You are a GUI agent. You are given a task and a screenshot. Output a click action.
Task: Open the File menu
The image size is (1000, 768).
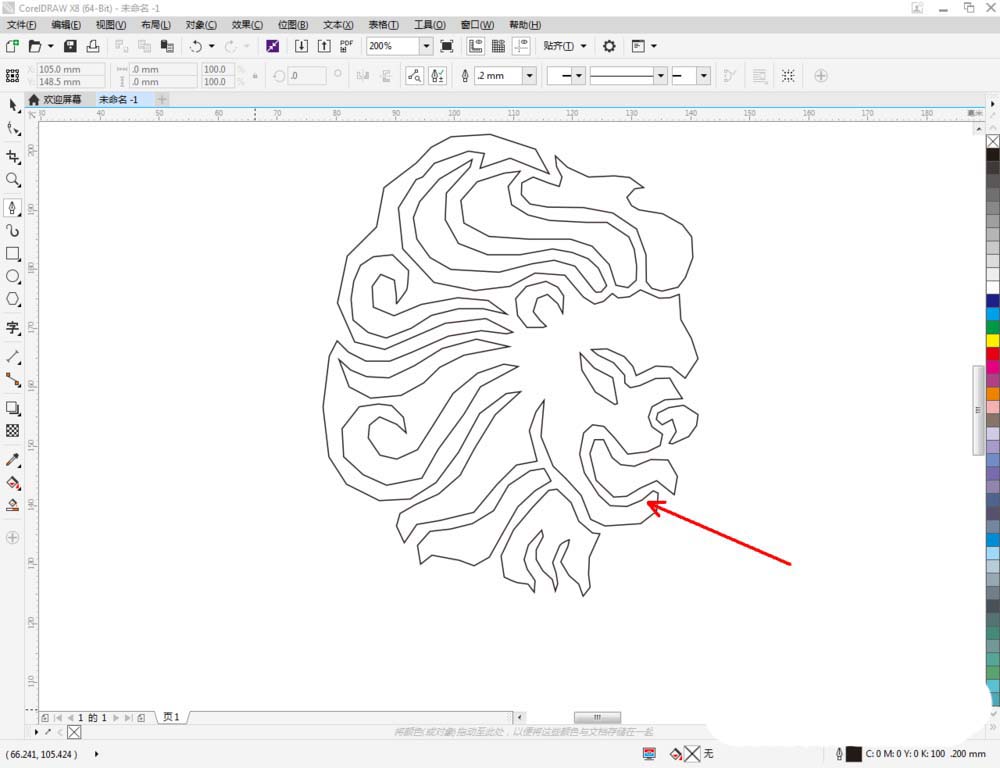pyautogui.click(x=21, y=25)
